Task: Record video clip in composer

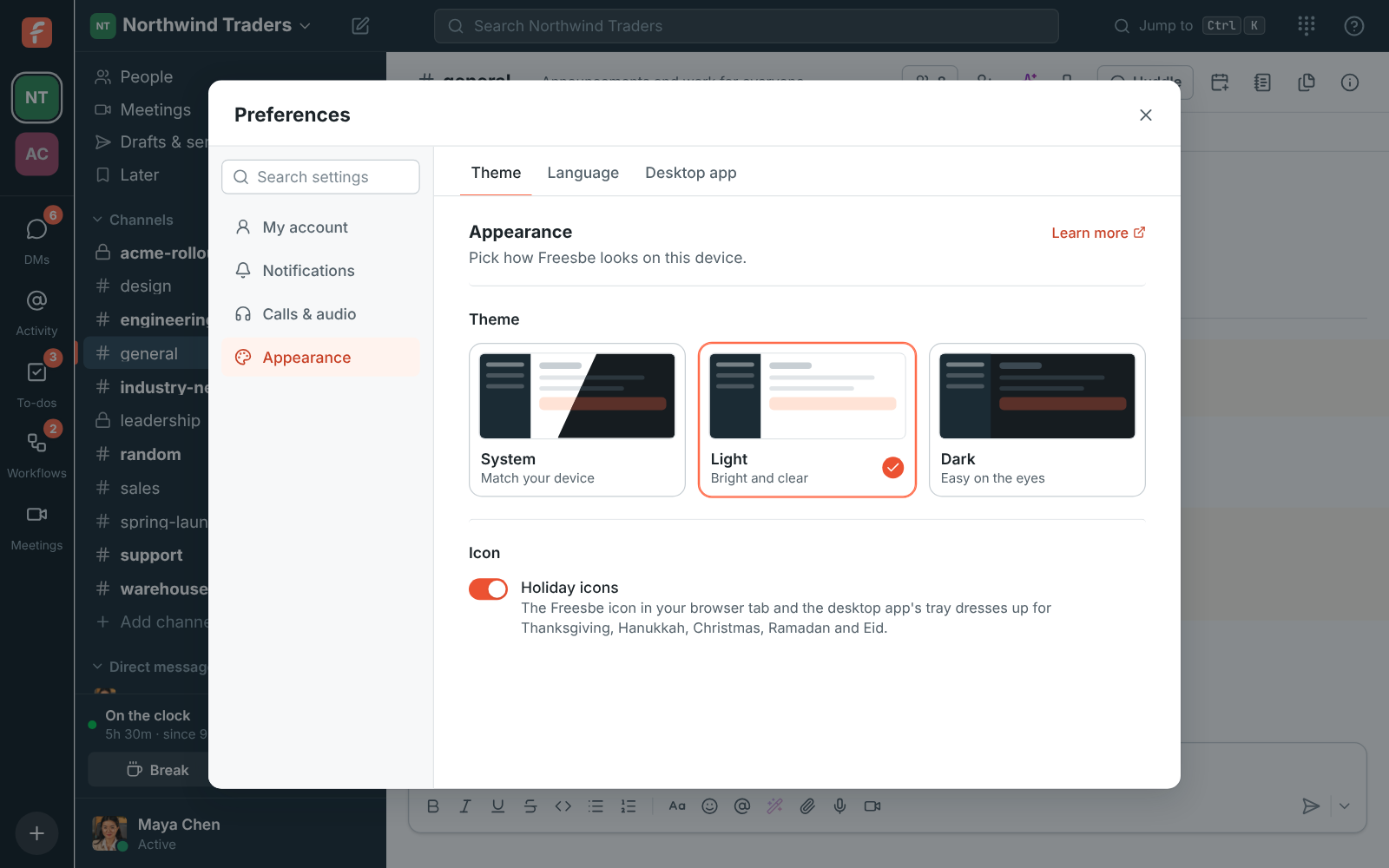Action: tap(872, 806)
